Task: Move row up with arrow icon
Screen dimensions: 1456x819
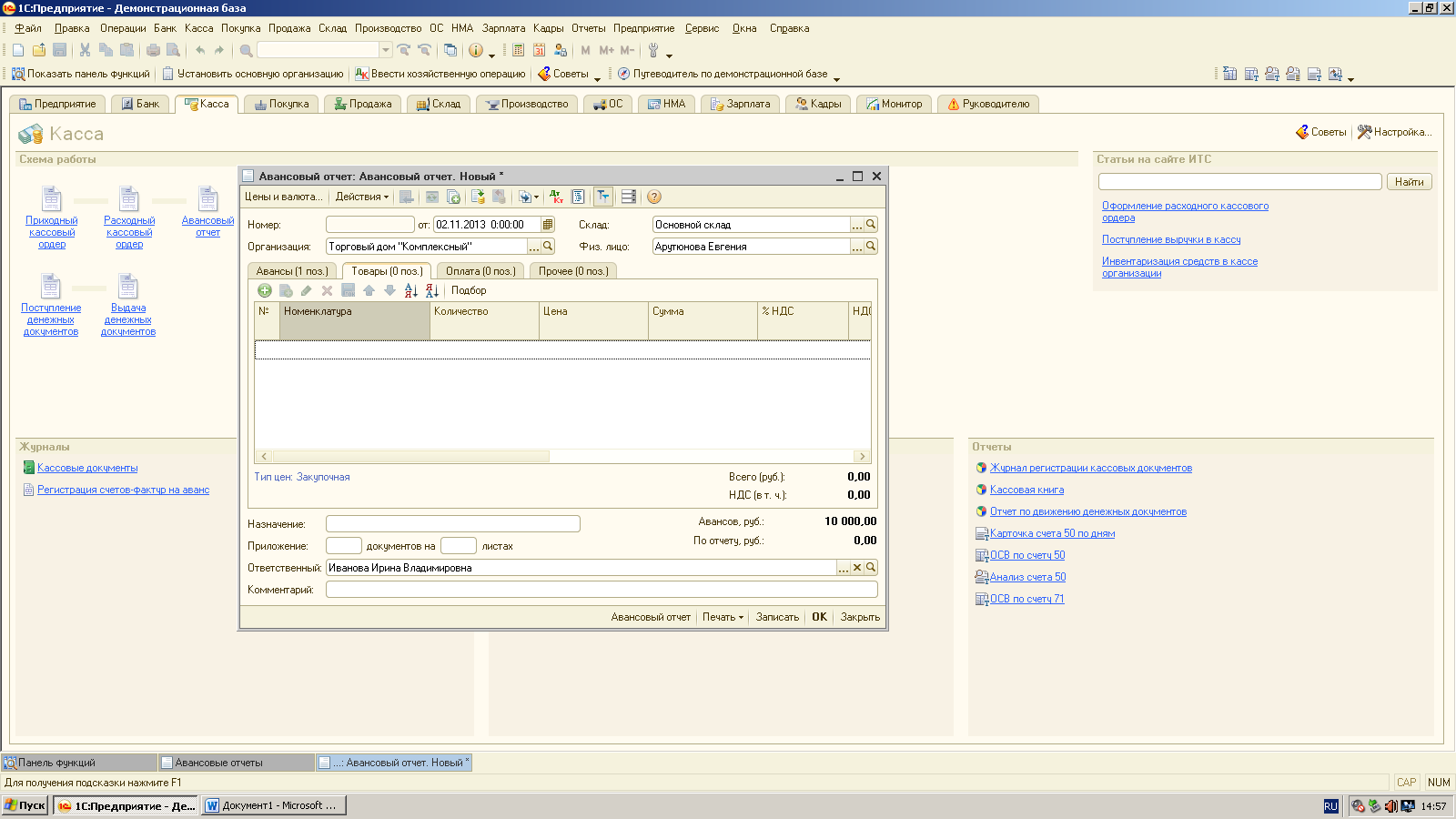Action: pos(369,290)
